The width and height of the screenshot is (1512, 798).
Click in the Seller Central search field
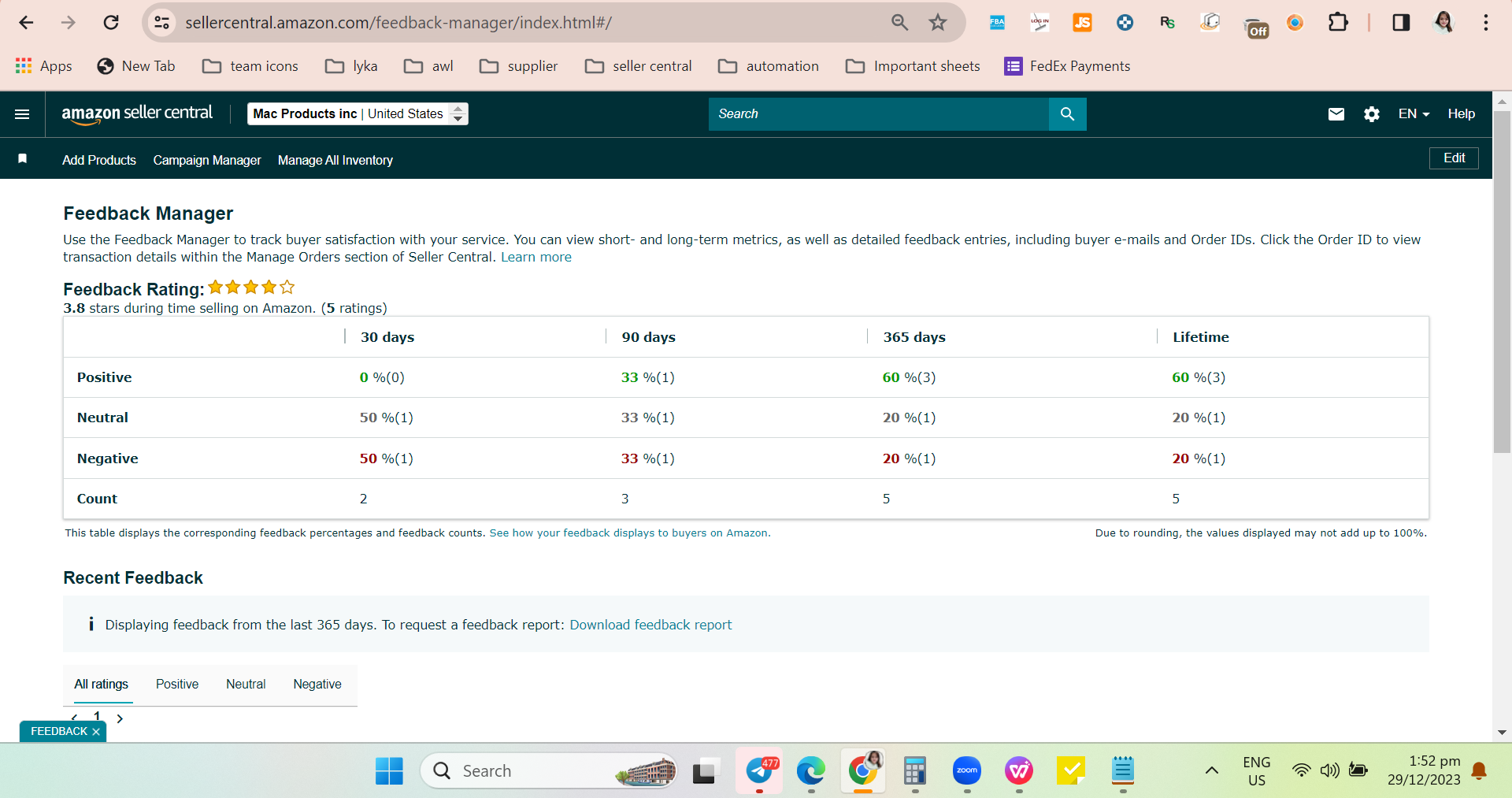tap(878, 114)
